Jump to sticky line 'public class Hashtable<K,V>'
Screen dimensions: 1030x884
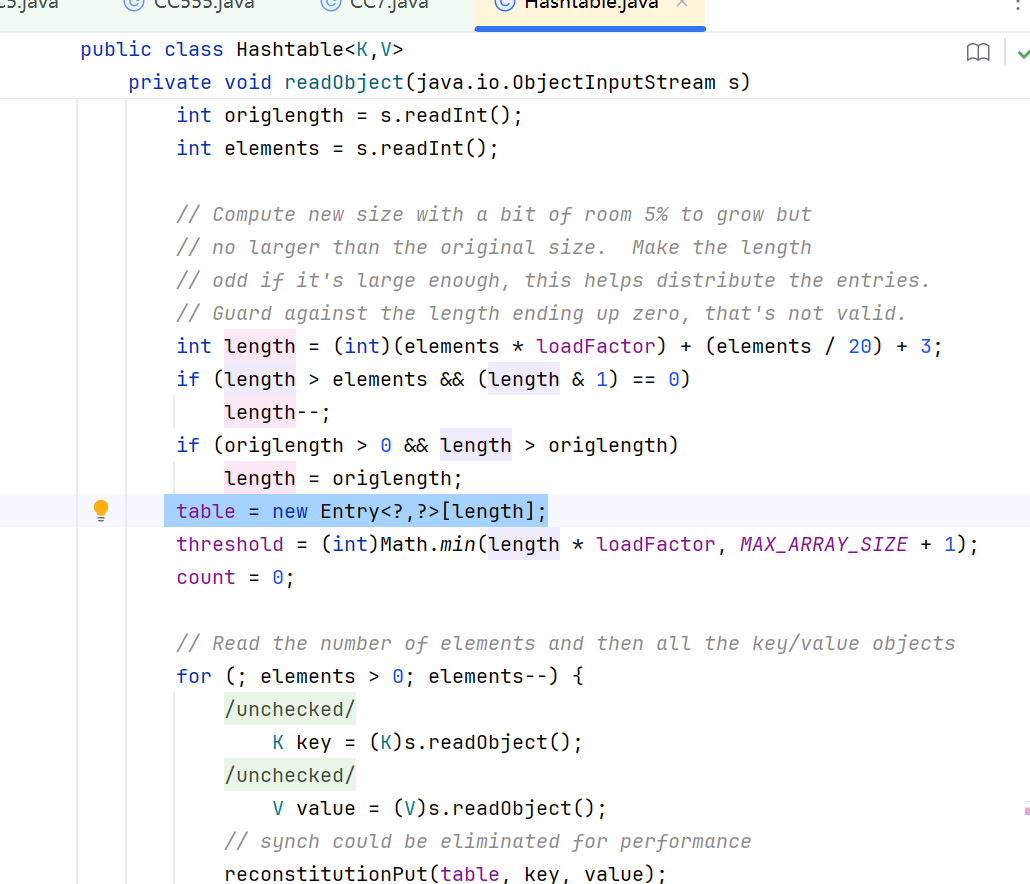tap(242, 49)
